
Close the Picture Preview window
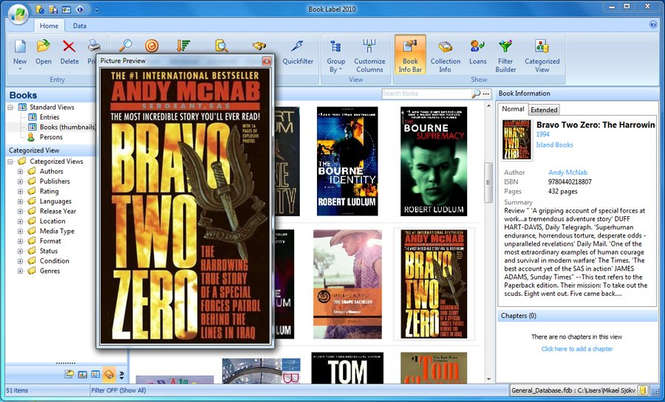click(x=266, y=61)
